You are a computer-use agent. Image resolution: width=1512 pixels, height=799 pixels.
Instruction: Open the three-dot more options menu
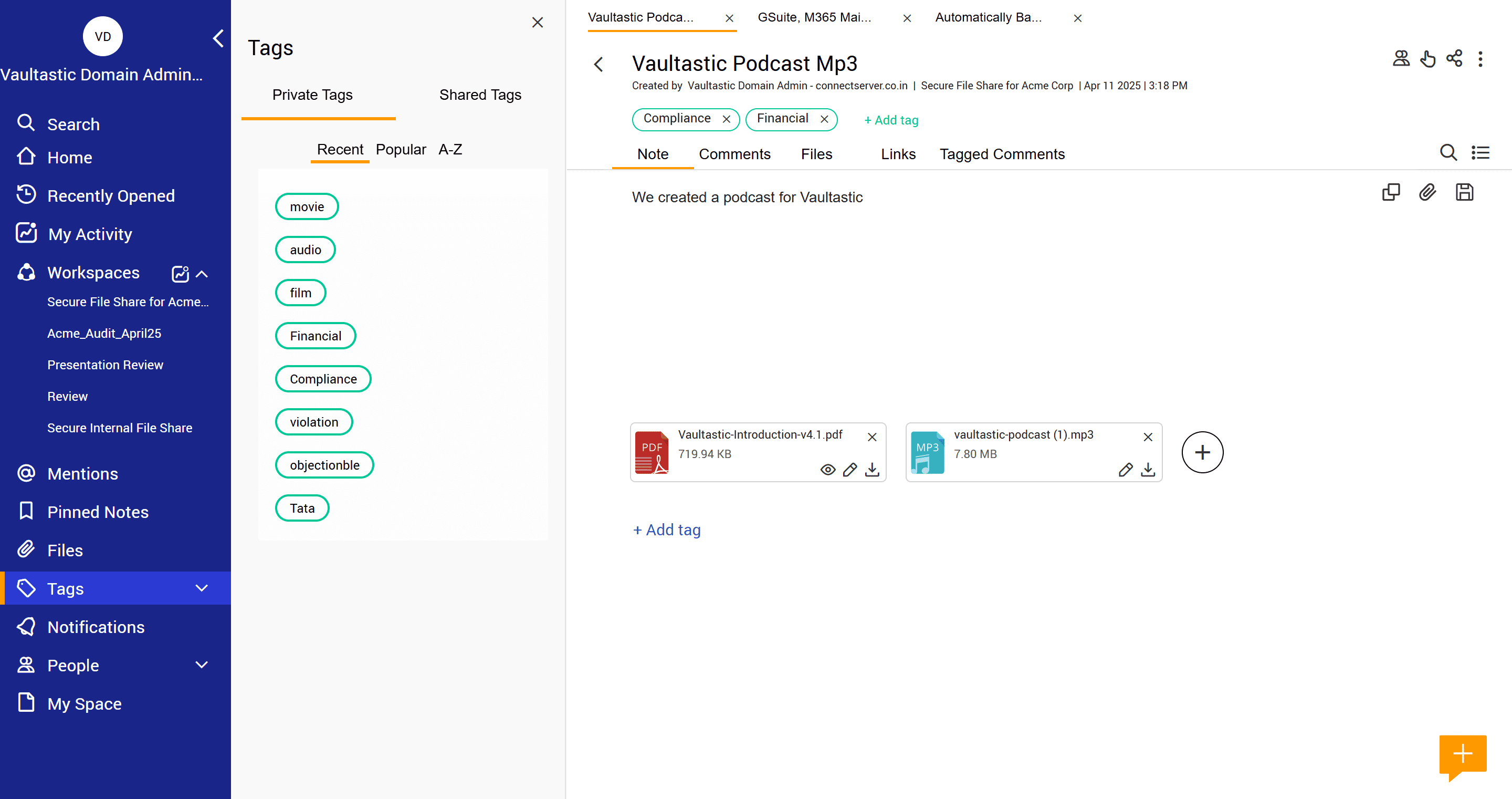[1480, 59]
